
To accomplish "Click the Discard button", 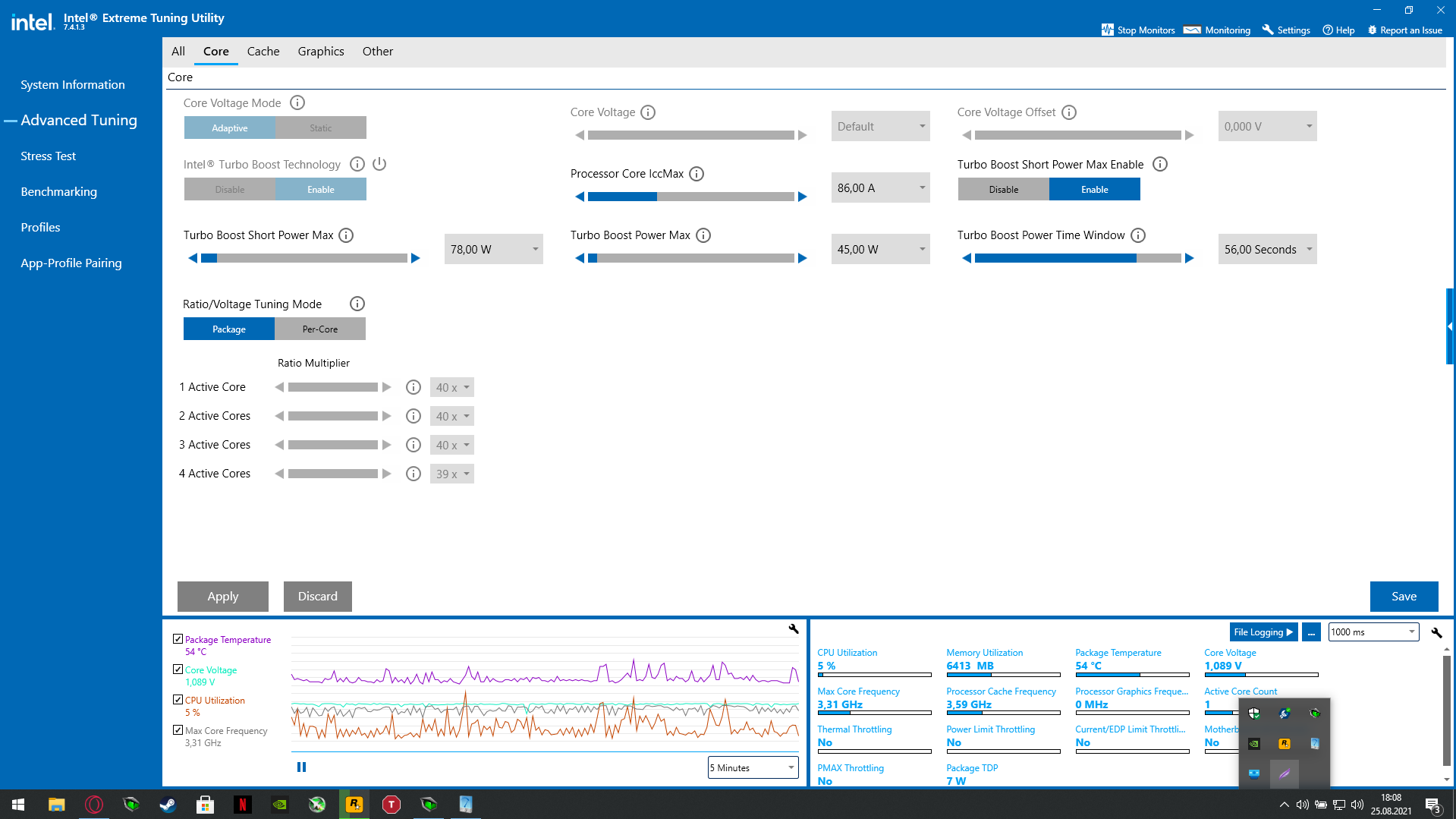I will click(318, 597).
